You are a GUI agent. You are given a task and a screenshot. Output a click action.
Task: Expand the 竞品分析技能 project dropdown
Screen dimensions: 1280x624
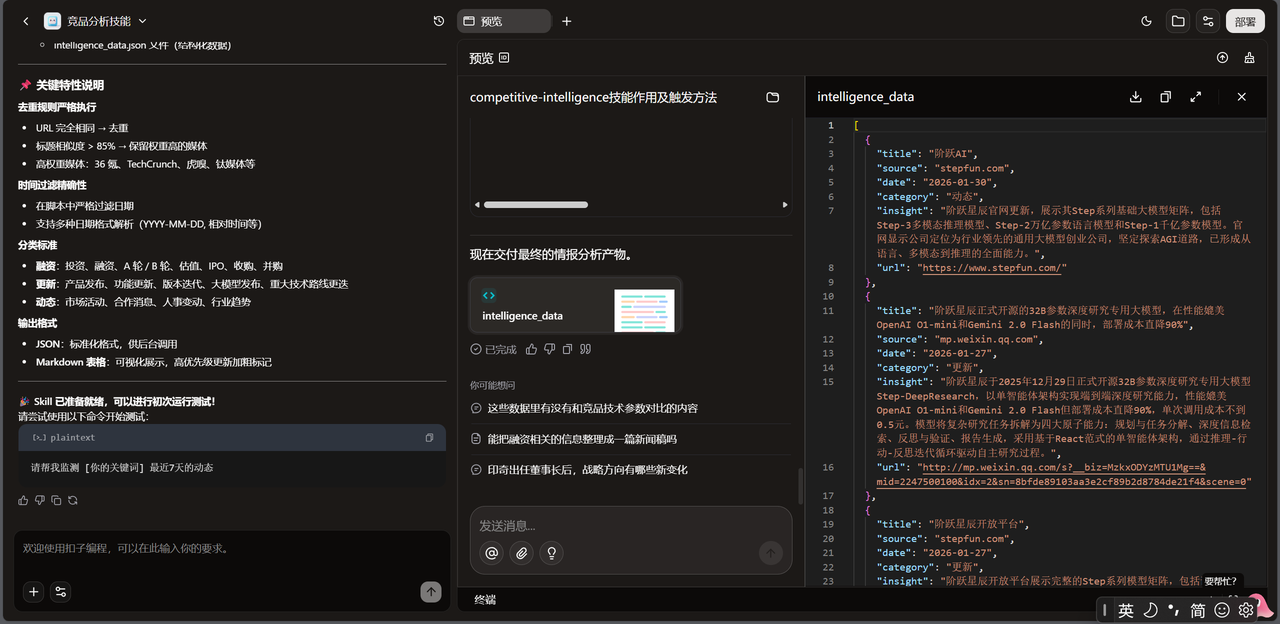pos(142,21)
